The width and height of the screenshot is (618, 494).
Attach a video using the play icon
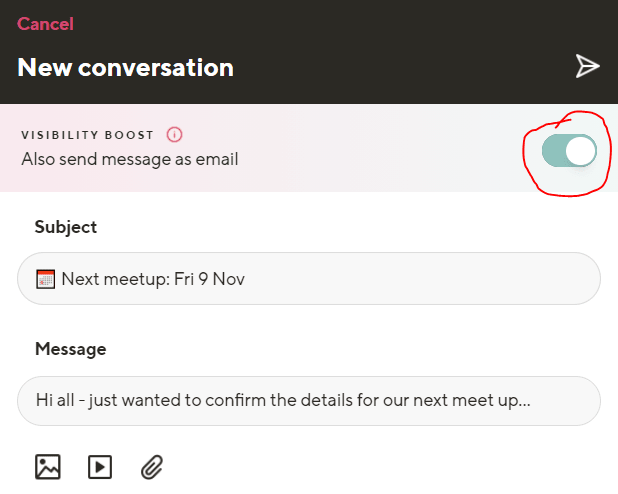click(x=100, y=467)
